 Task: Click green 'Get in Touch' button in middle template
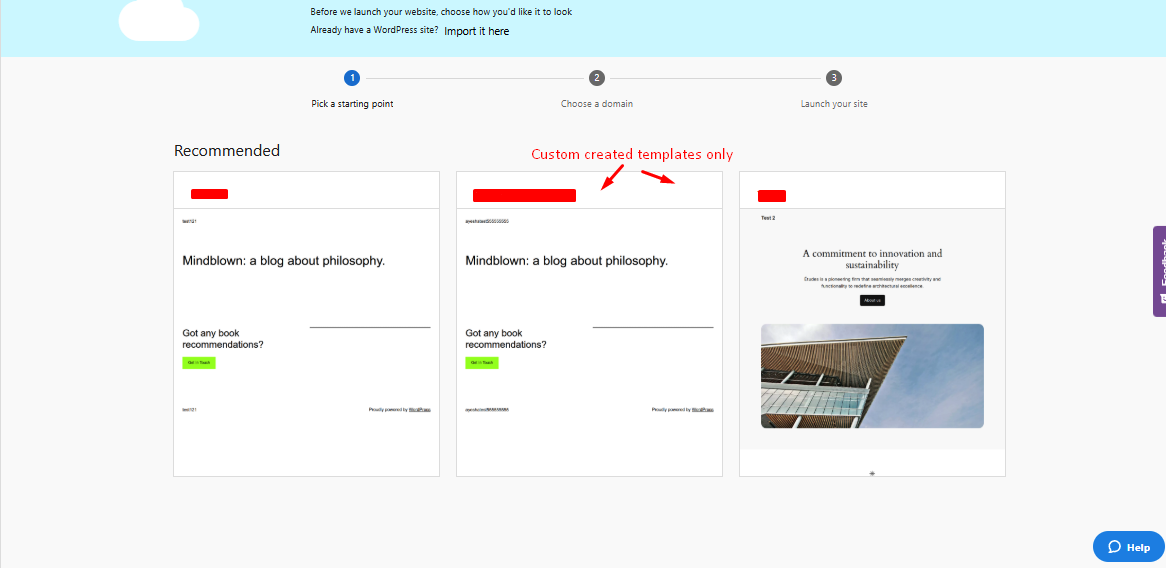point(481,363)
